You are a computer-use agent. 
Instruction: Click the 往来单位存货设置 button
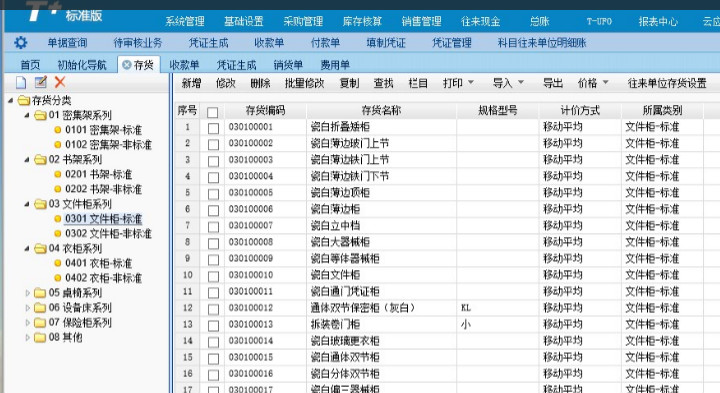pyautogui.click(x=667, y=83)
